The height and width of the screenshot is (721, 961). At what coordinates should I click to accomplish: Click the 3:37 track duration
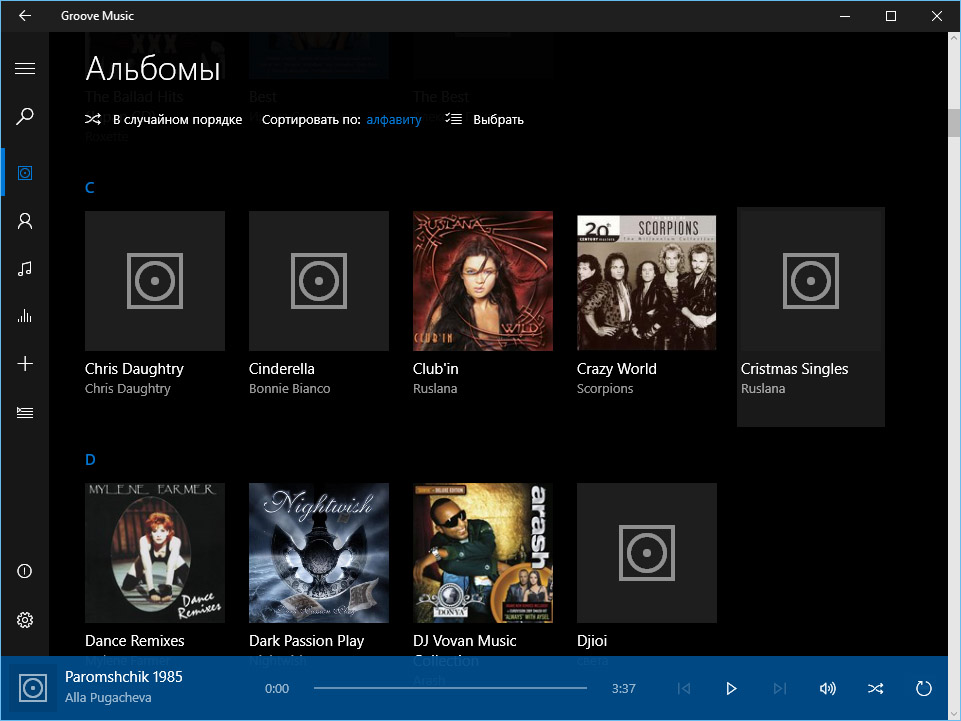(x=623, y=689)
